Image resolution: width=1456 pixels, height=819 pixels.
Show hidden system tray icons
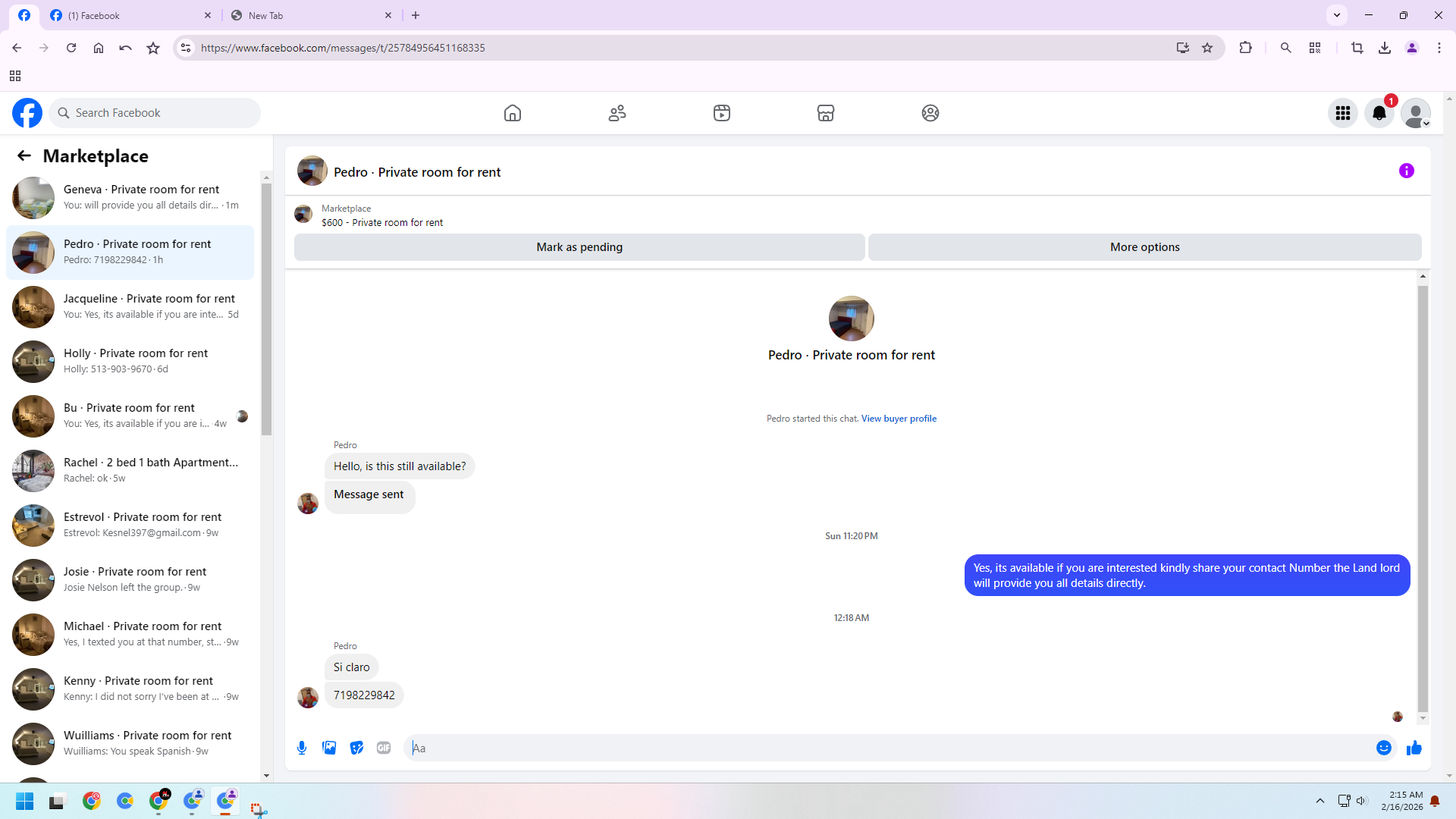pyautogui.click(x=1319, y=801)
